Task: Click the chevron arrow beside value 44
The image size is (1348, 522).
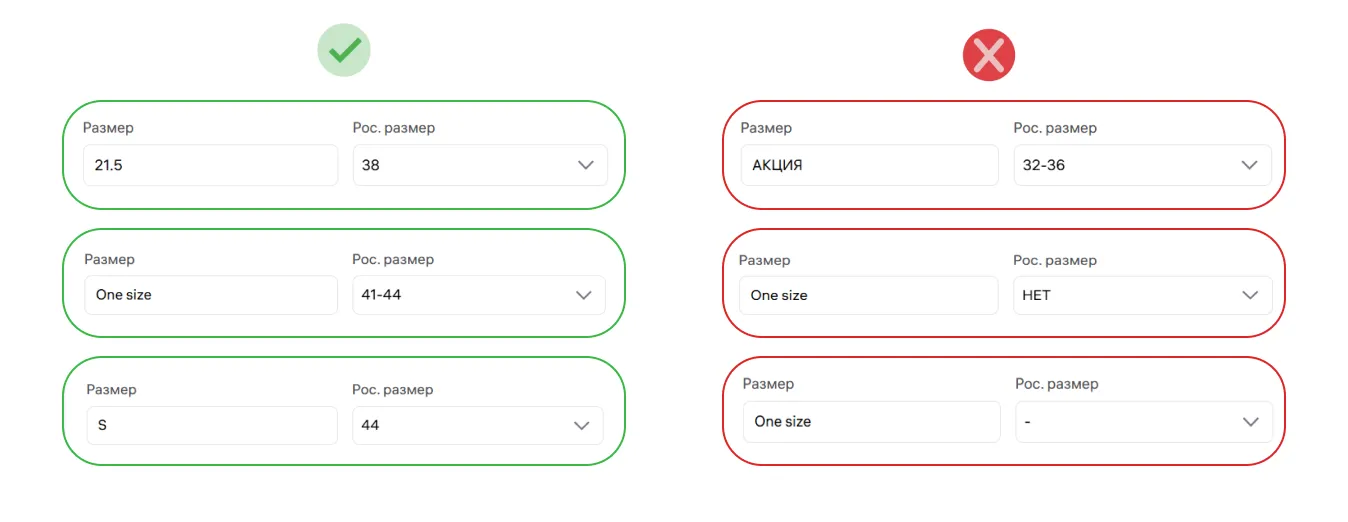Action: 582,425
